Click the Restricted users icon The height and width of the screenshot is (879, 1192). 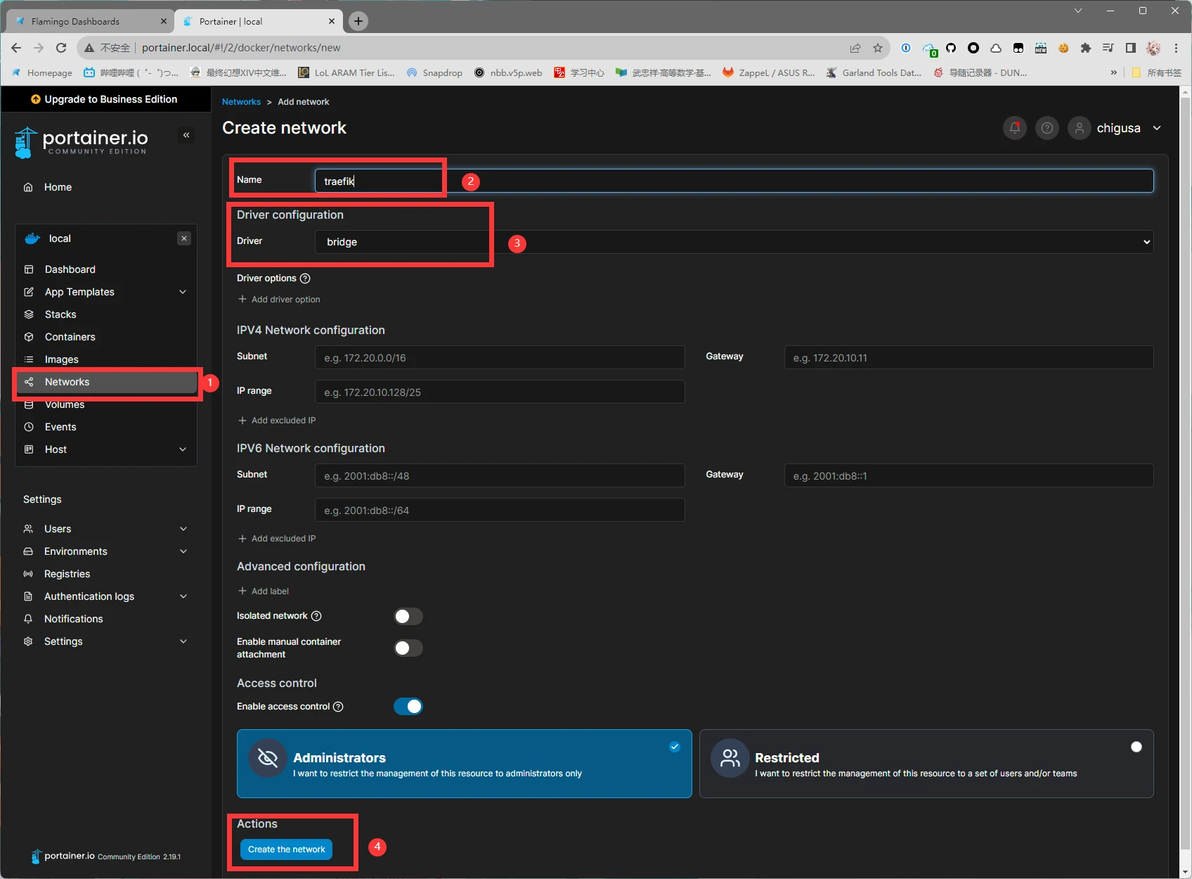coord(729,757)
